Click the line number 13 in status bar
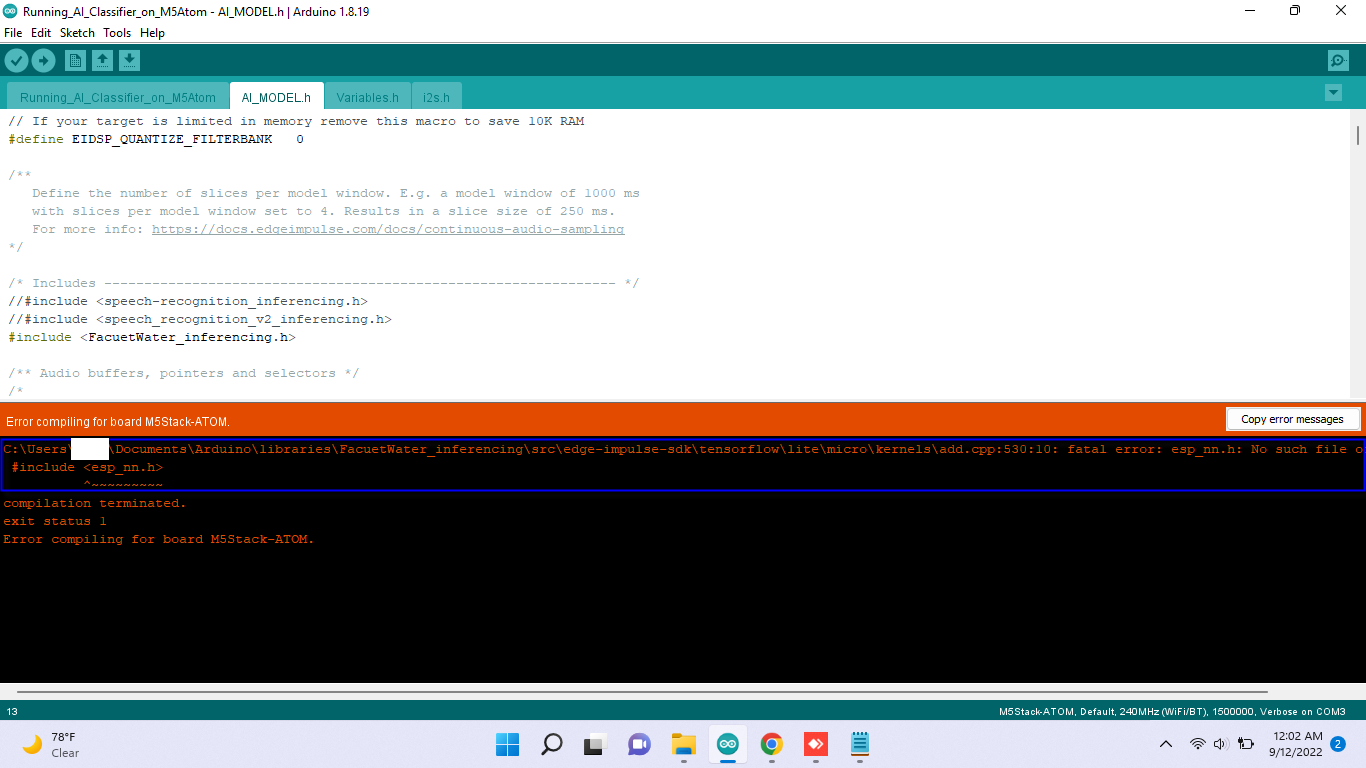 coord(12,712)
